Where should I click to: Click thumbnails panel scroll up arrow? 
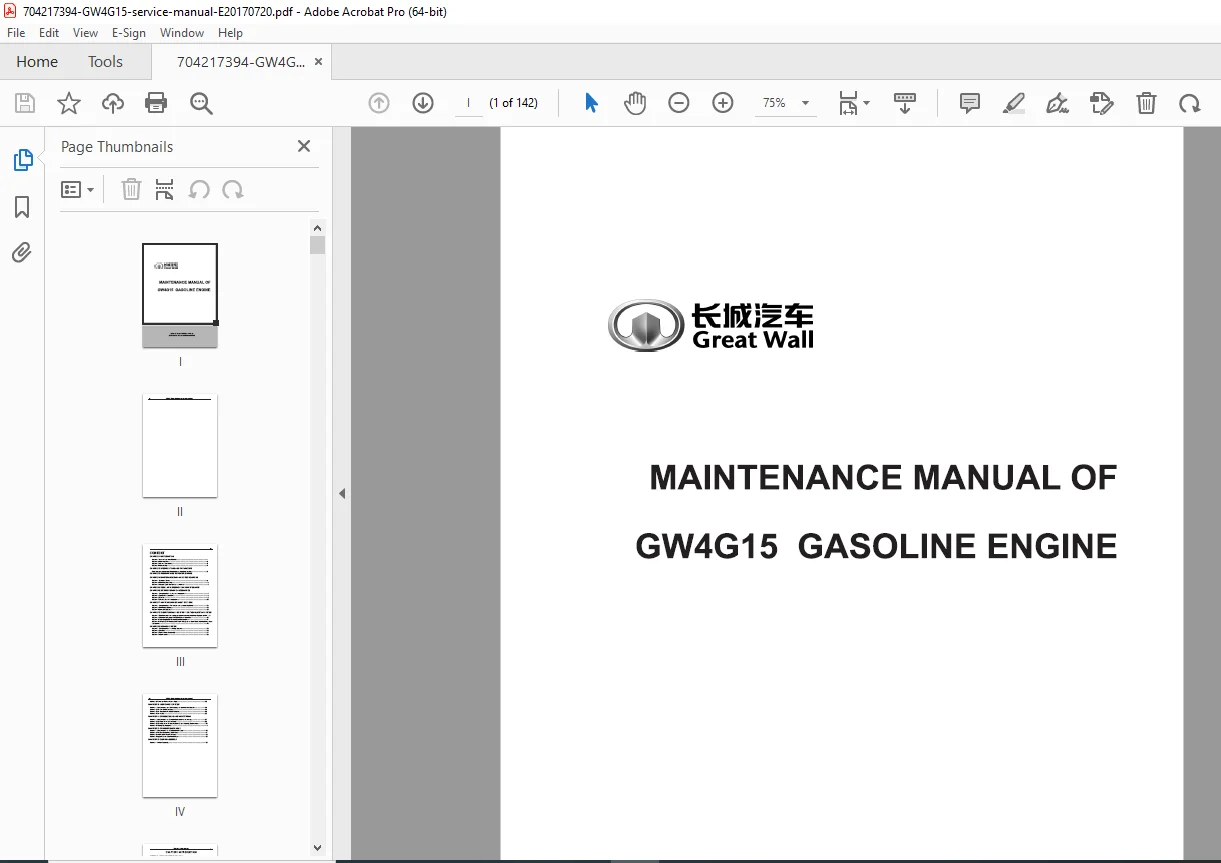(x=318, y=227)
